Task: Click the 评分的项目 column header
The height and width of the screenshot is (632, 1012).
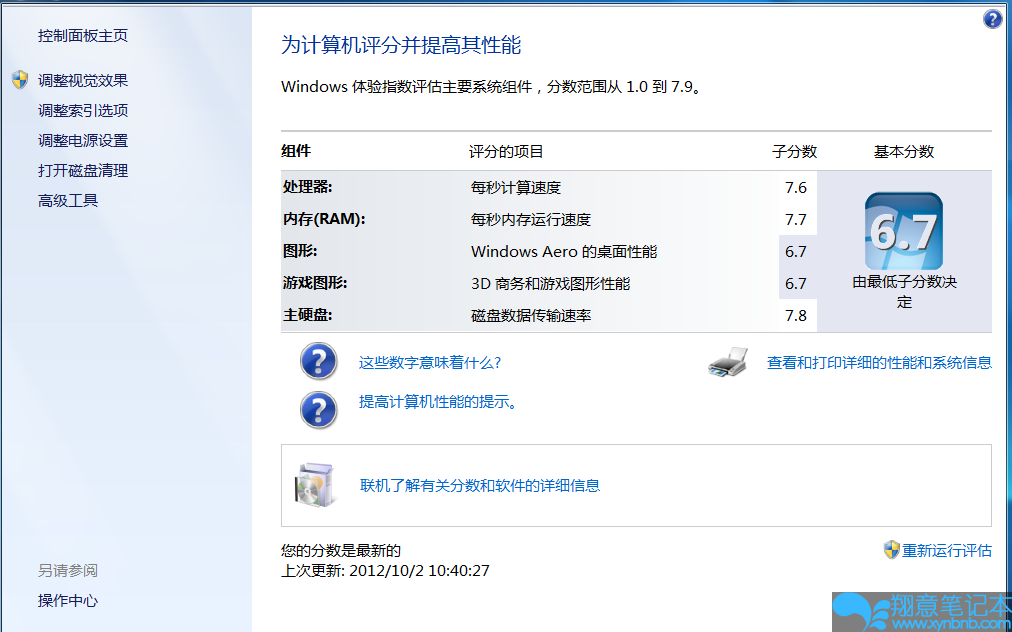Action: 506,152
